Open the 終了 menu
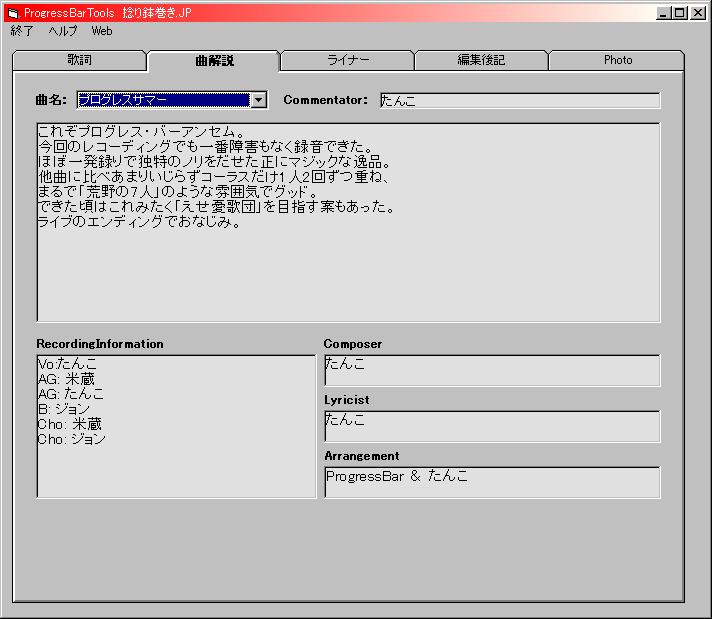The height and width of the screenshot is (619, 712). [x=22, y=31]
